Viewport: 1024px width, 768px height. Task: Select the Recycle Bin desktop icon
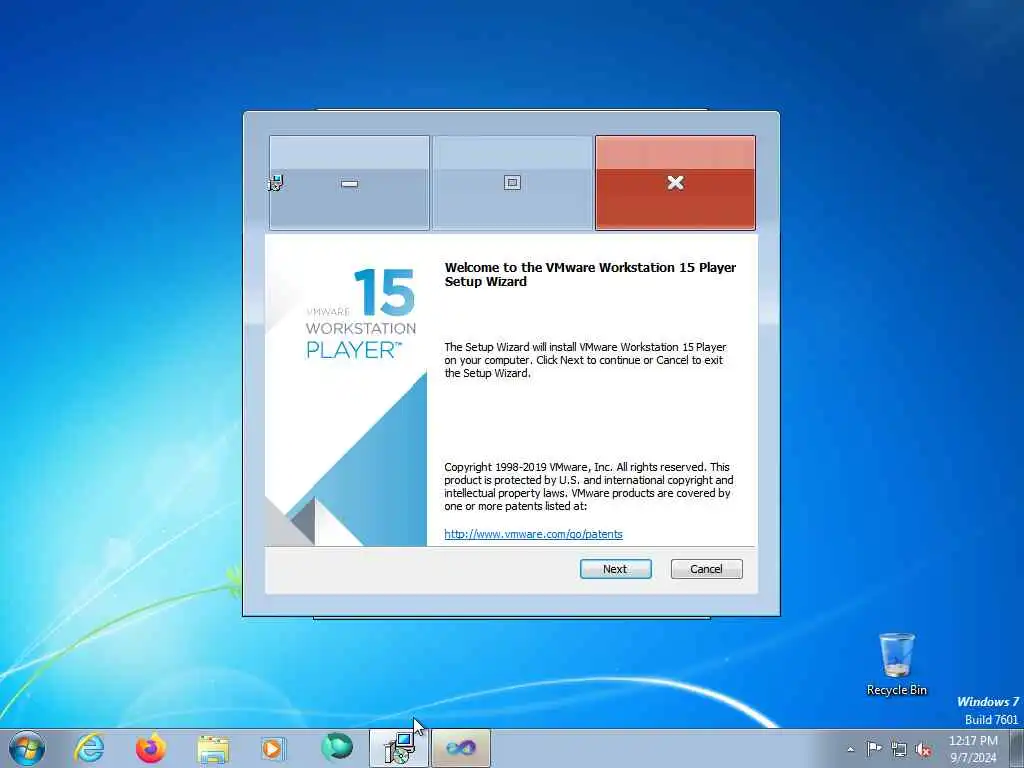[897, 664]
